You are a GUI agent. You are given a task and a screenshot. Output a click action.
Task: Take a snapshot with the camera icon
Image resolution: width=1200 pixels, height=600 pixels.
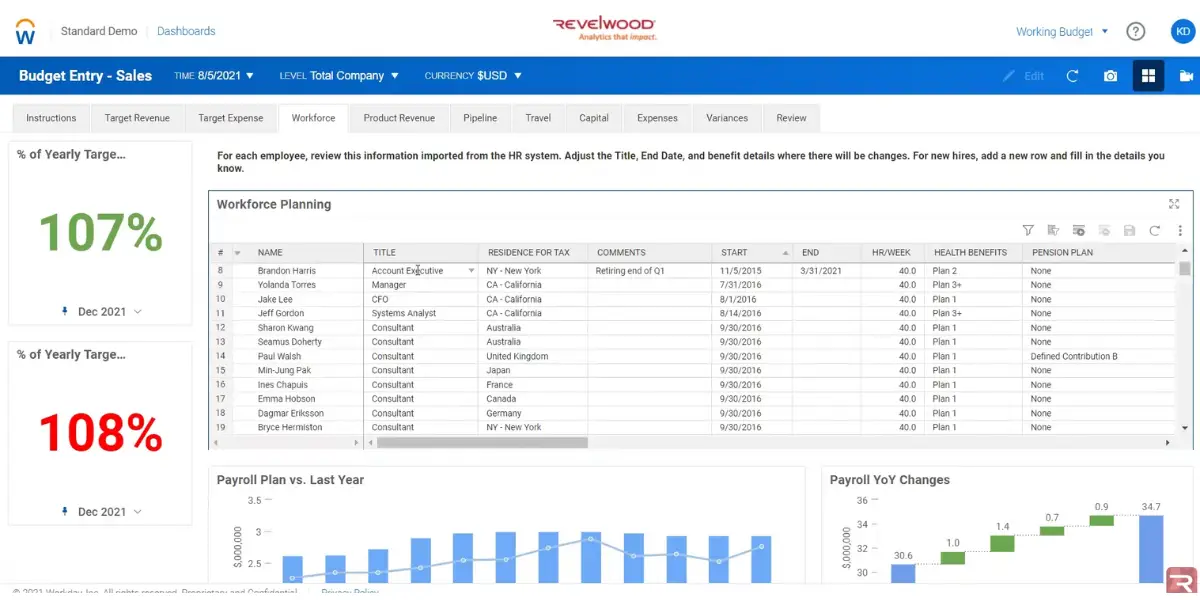coord(1110,76)
